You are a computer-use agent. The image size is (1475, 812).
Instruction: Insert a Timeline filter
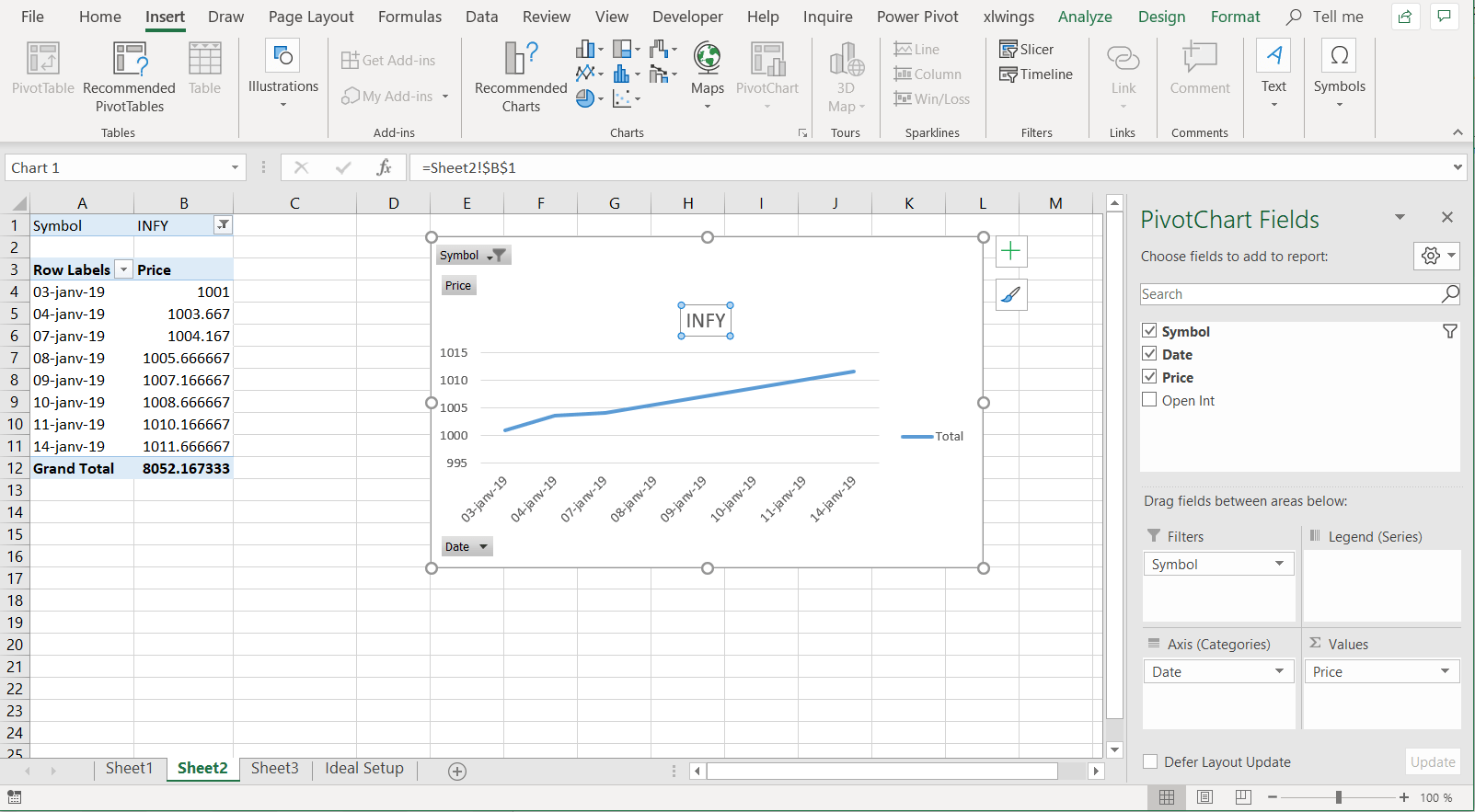pos(1036,74)
